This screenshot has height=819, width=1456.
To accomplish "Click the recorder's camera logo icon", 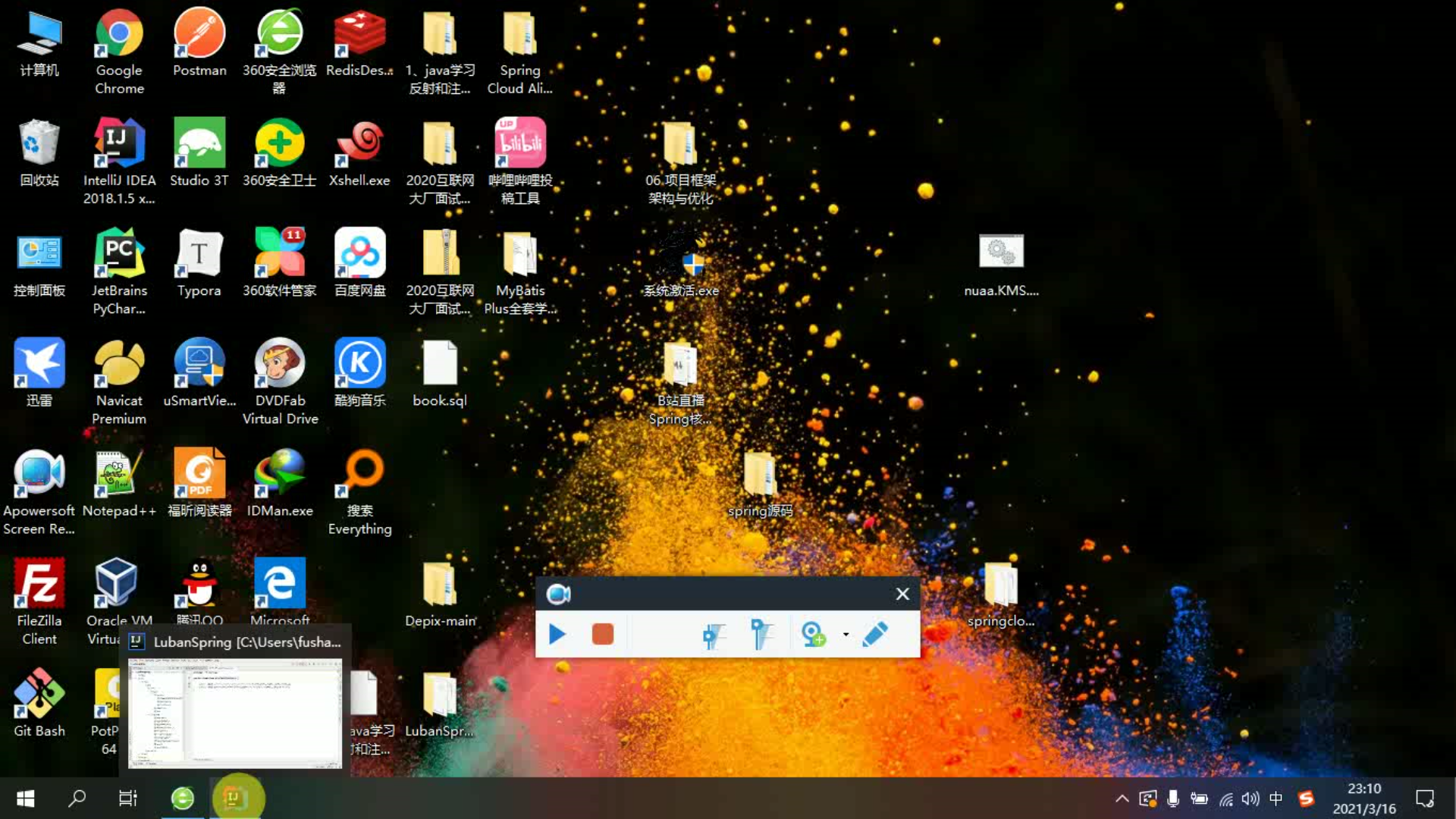I will 559,594.
